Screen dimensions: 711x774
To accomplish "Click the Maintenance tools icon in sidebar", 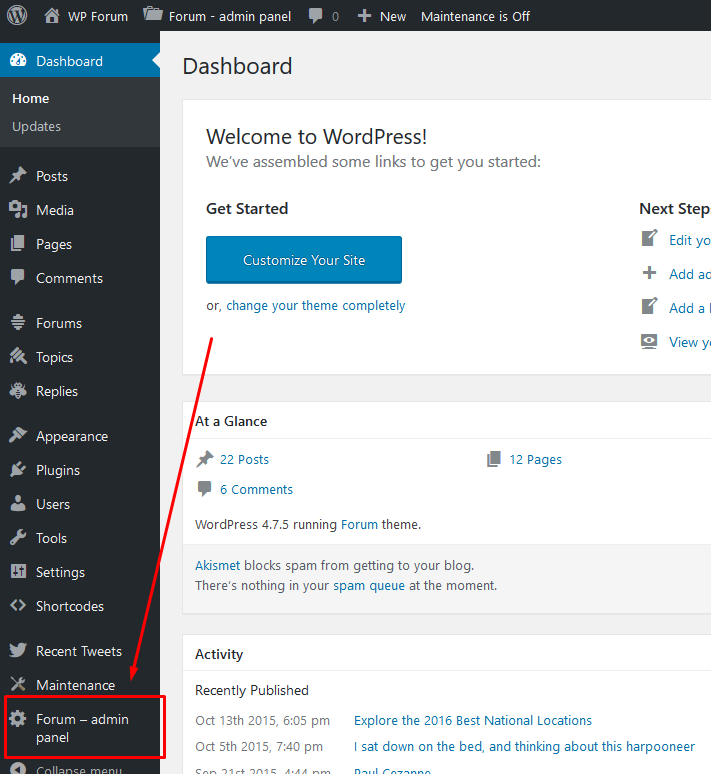I will 18,685.
